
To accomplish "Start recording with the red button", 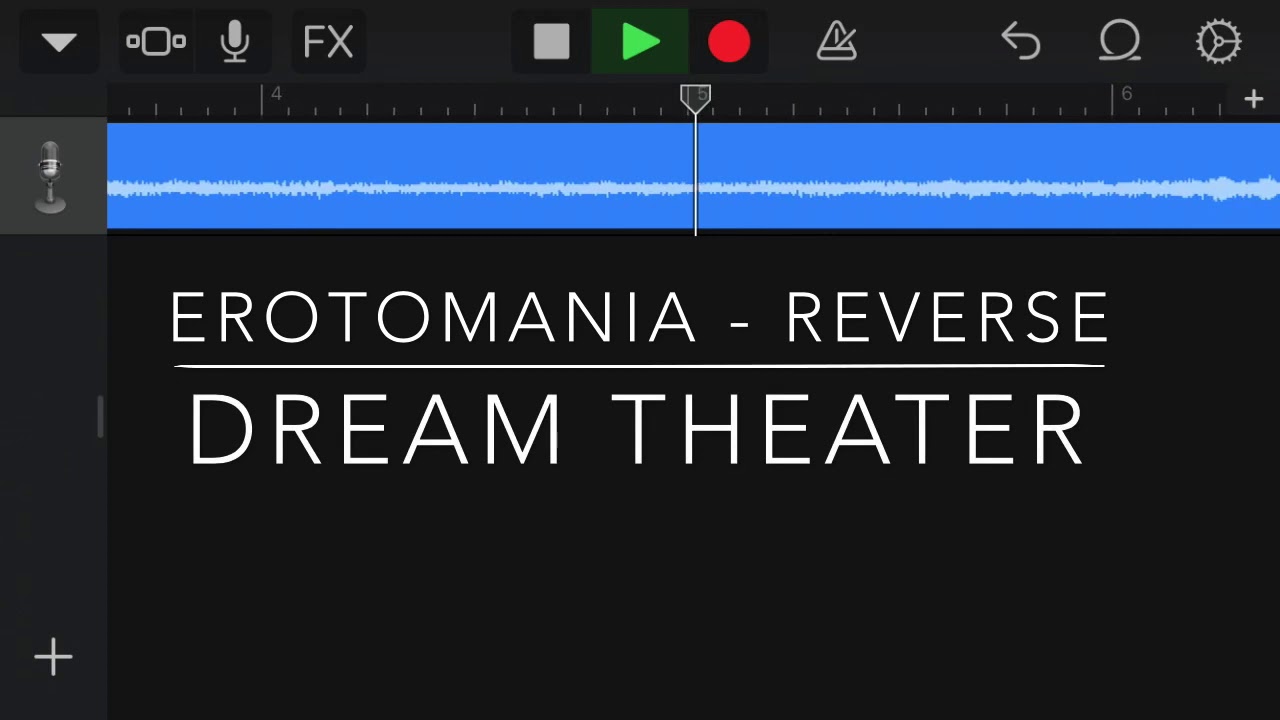I will [728, 42].
